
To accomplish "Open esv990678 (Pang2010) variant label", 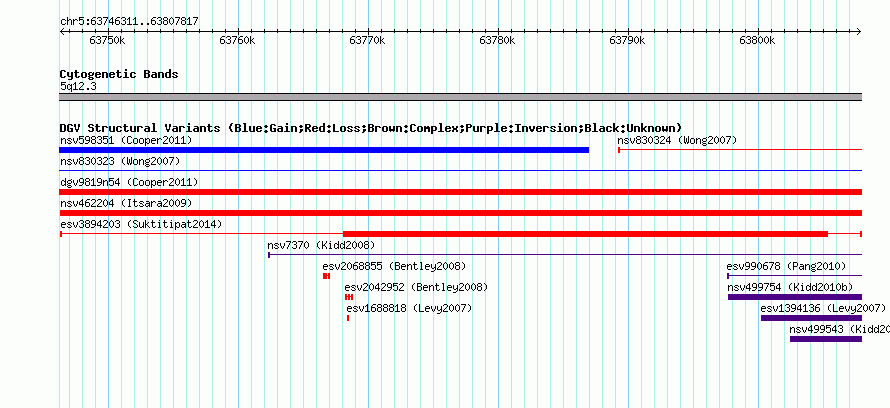I will pos(786,267).
